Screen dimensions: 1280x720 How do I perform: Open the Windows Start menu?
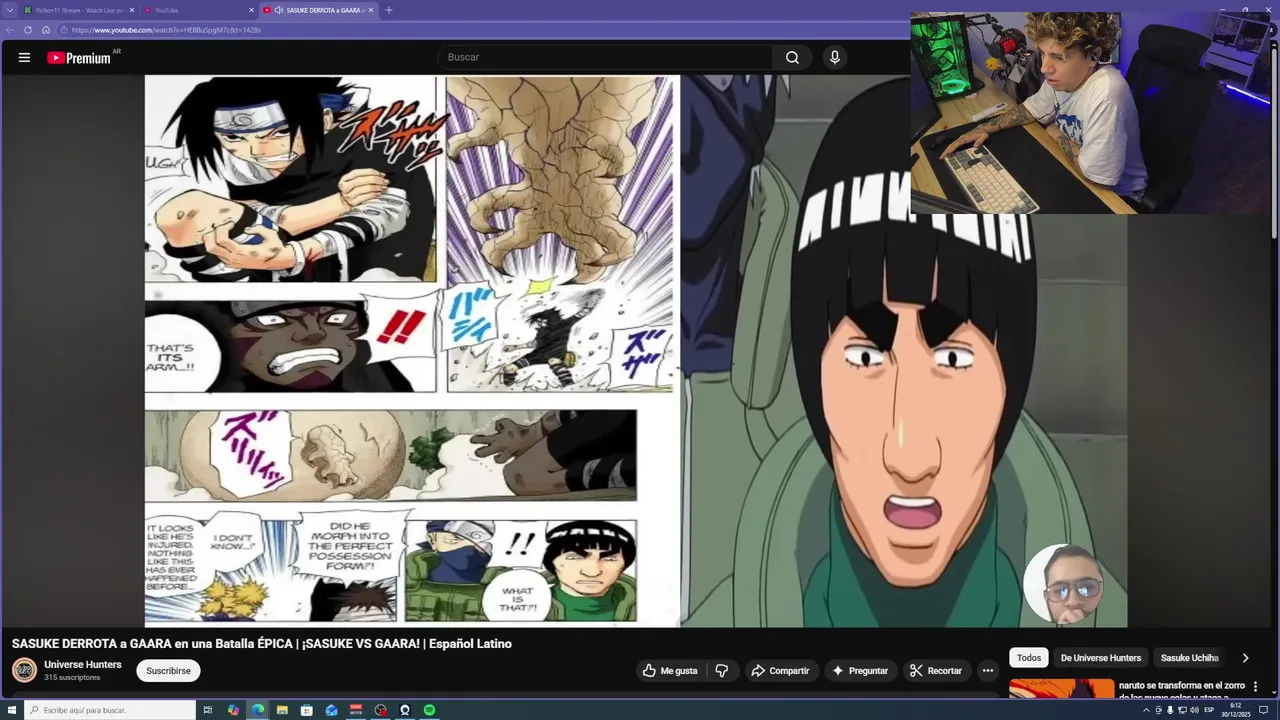pos(11,710)
